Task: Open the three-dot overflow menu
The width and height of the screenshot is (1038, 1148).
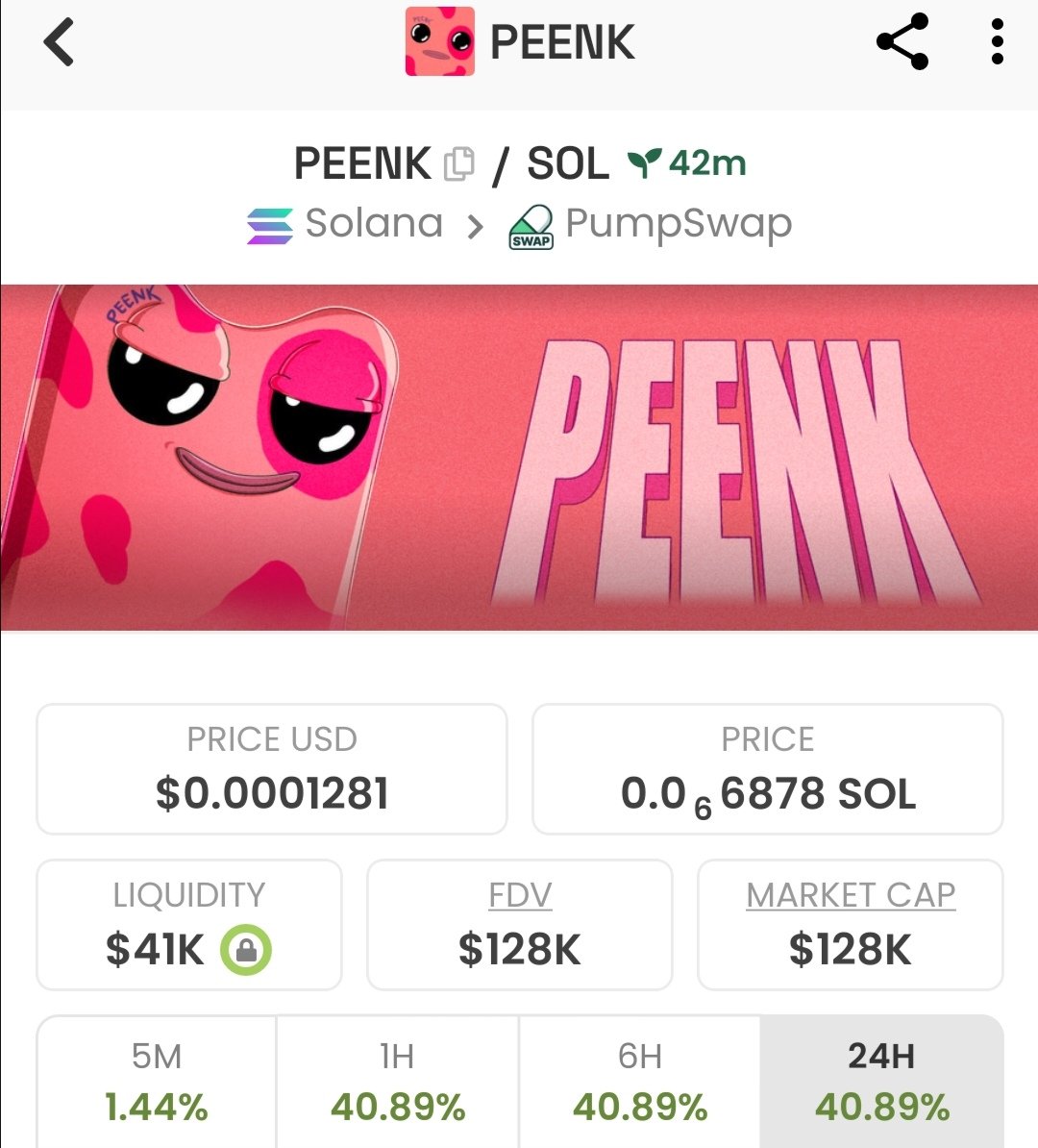Action: 997,42
